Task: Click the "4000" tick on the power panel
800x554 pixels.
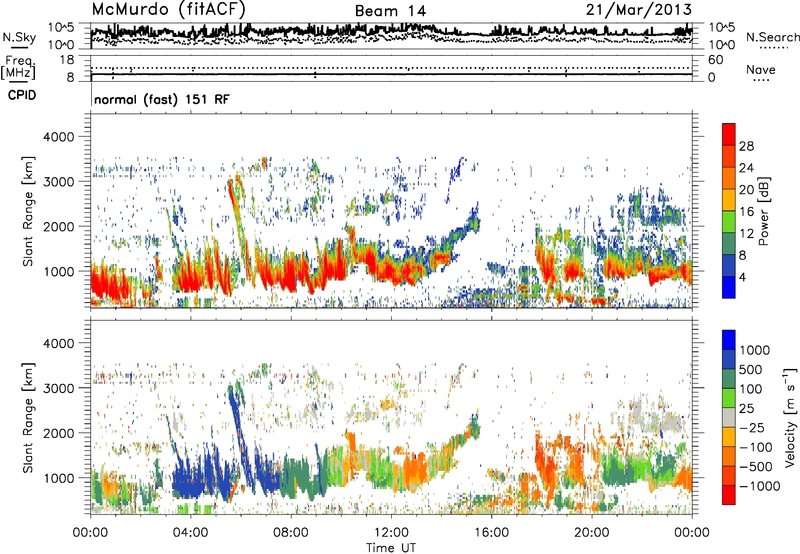Action: (59, 137)
